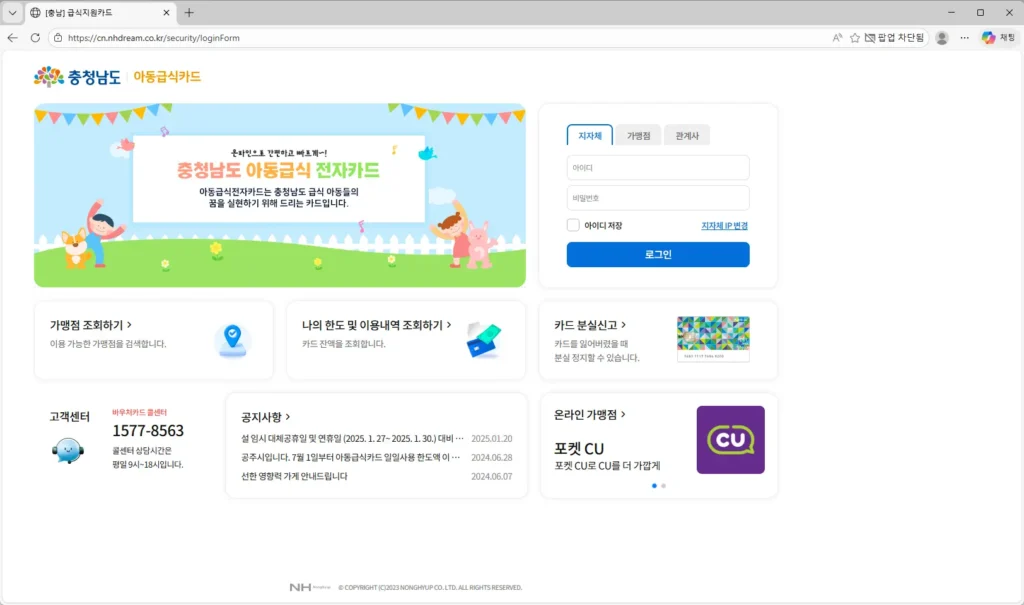Screen dimensions: 1024x605
Task: Click the lost card thumbnail image
Action: (x=713, y=339)
